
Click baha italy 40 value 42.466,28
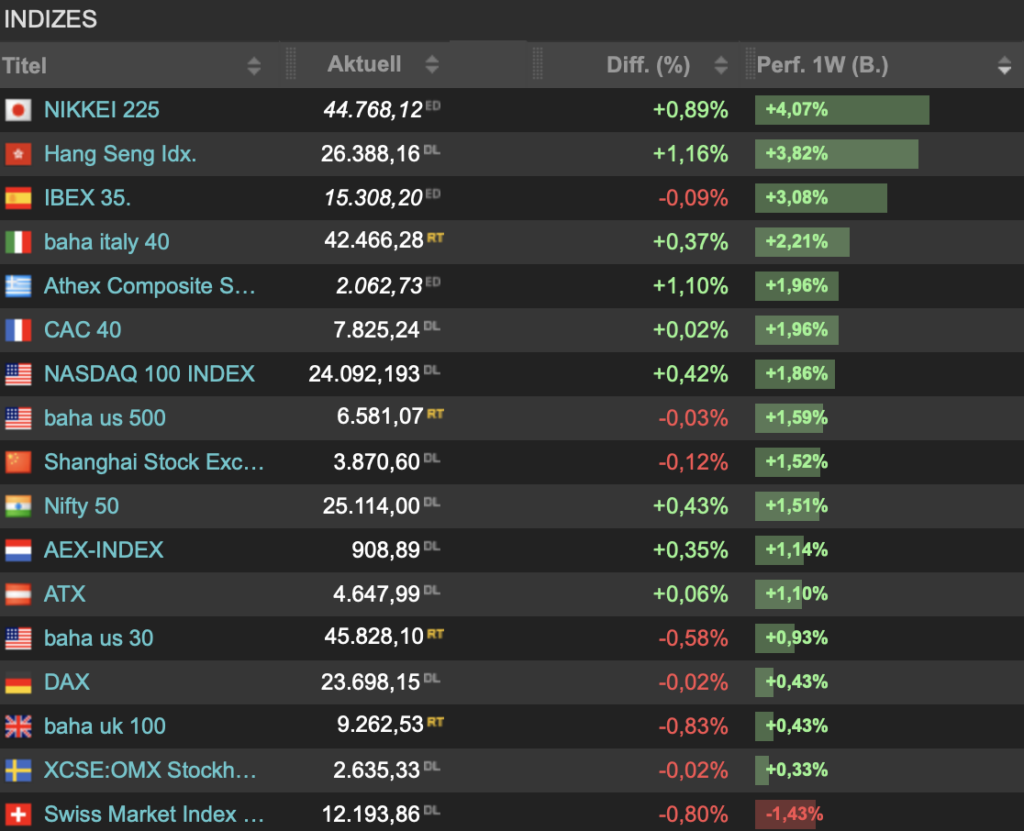[374, 240]
